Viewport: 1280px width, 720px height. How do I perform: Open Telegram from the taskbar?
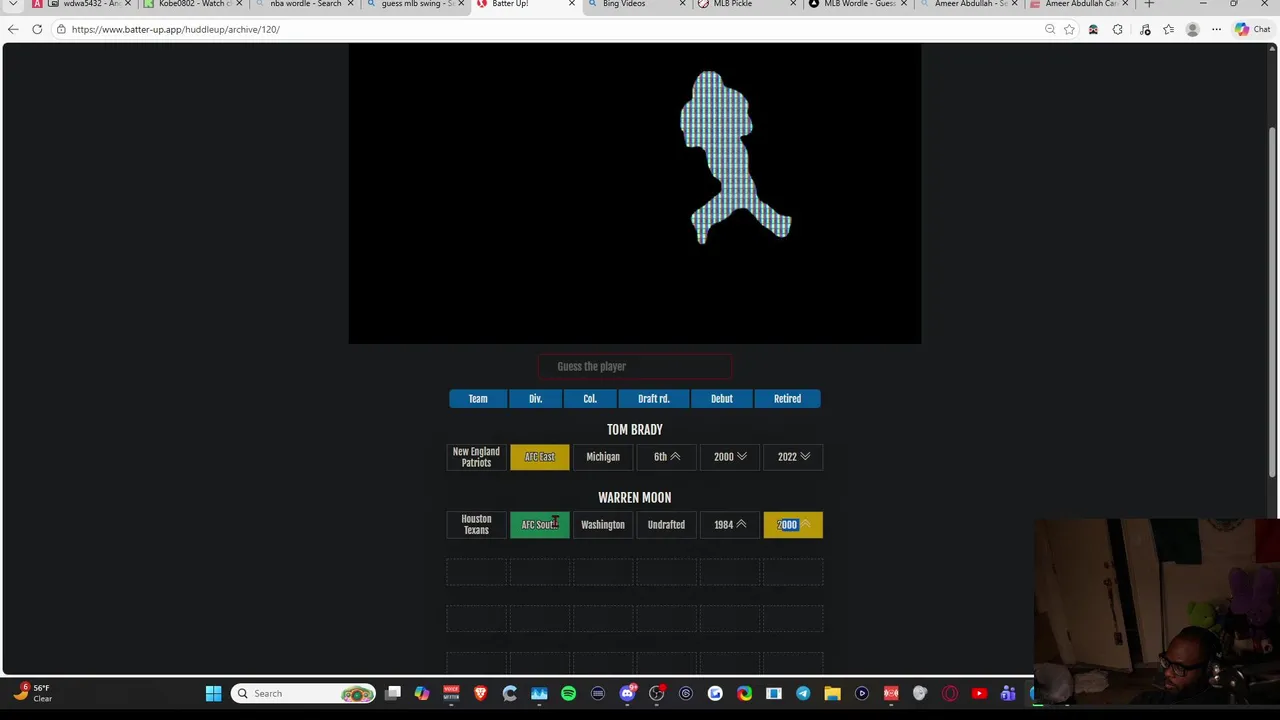803,693
